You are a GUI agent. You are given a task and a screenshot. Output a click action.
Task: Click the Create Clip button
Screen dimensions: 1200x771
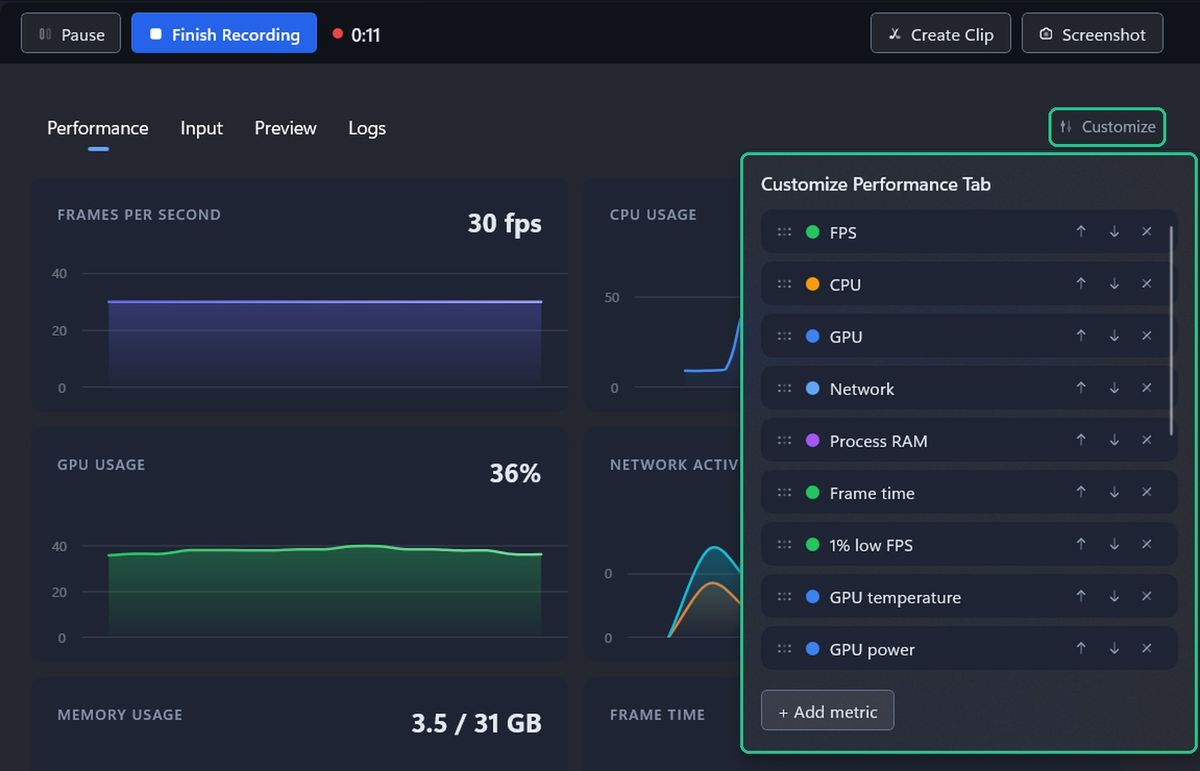941,34
